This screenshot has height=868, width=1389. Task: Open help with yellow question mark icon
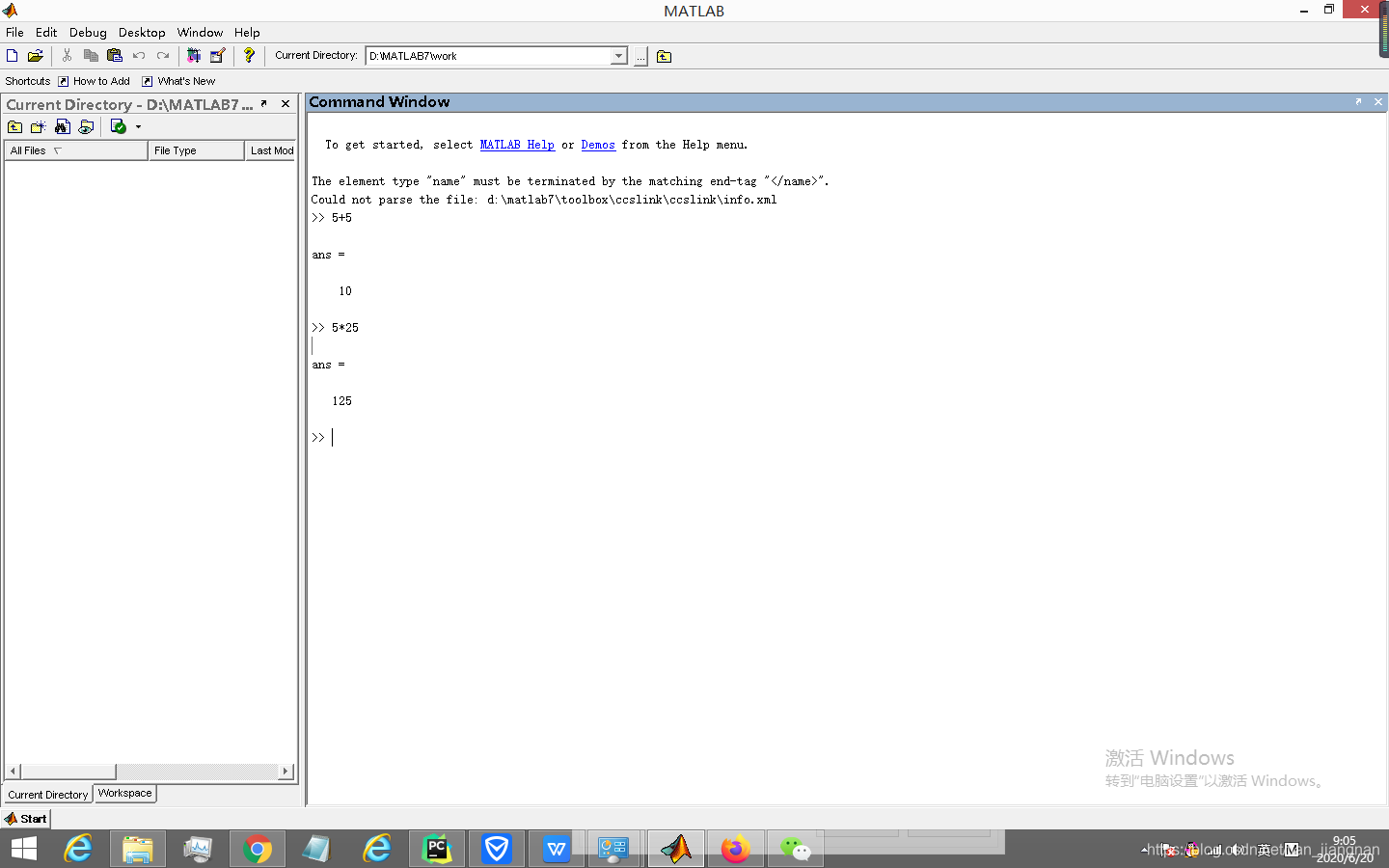pyautogui.click(x=249, y=56)
